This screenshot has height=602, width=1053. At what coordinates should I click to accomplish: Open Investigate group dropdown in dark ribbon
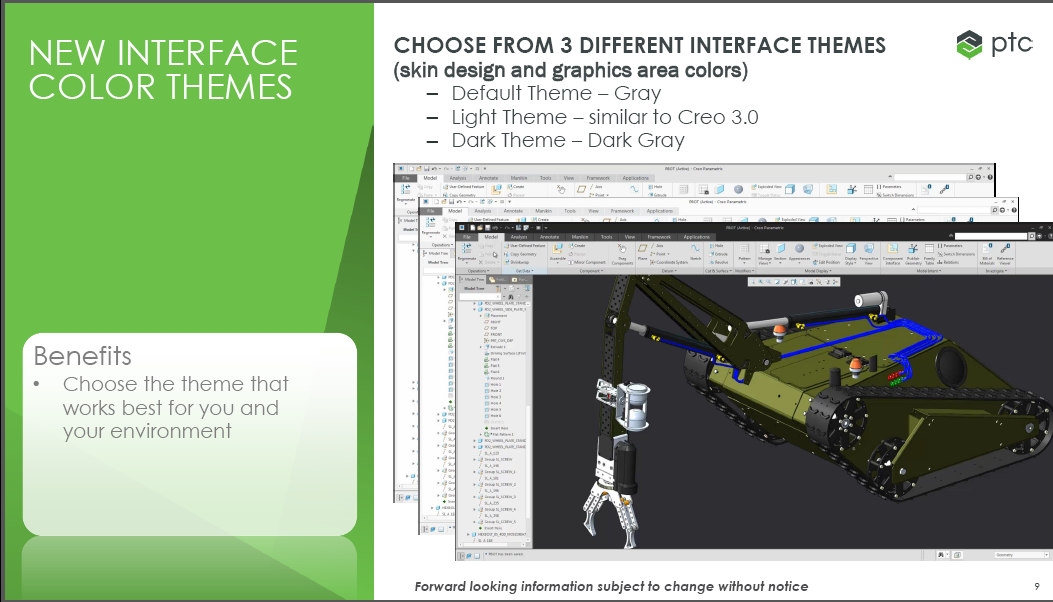tap(996, 271)
